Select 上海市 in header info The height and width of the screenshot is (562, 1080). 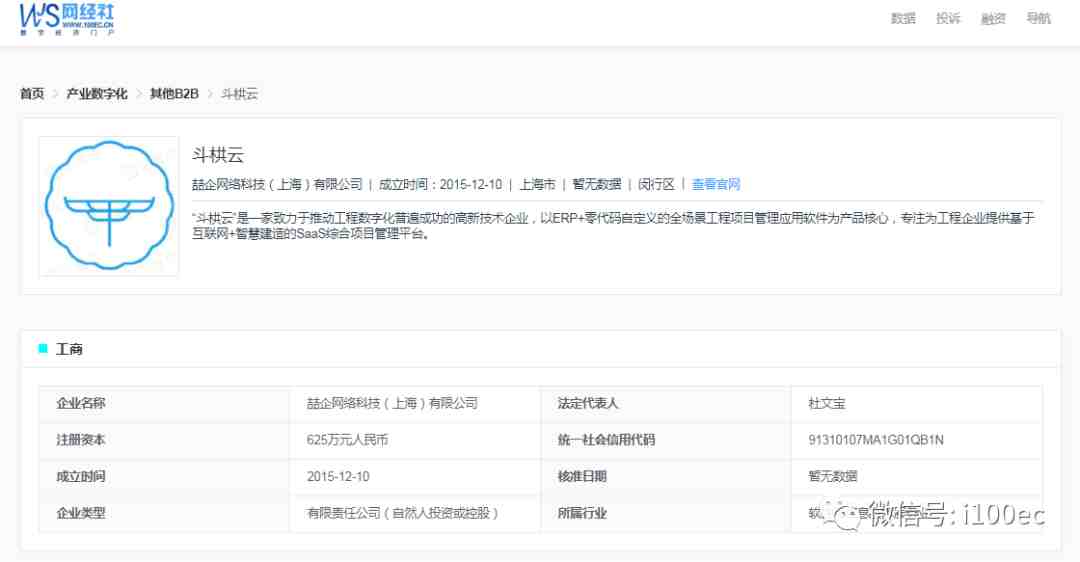click(x=537, y=184)
